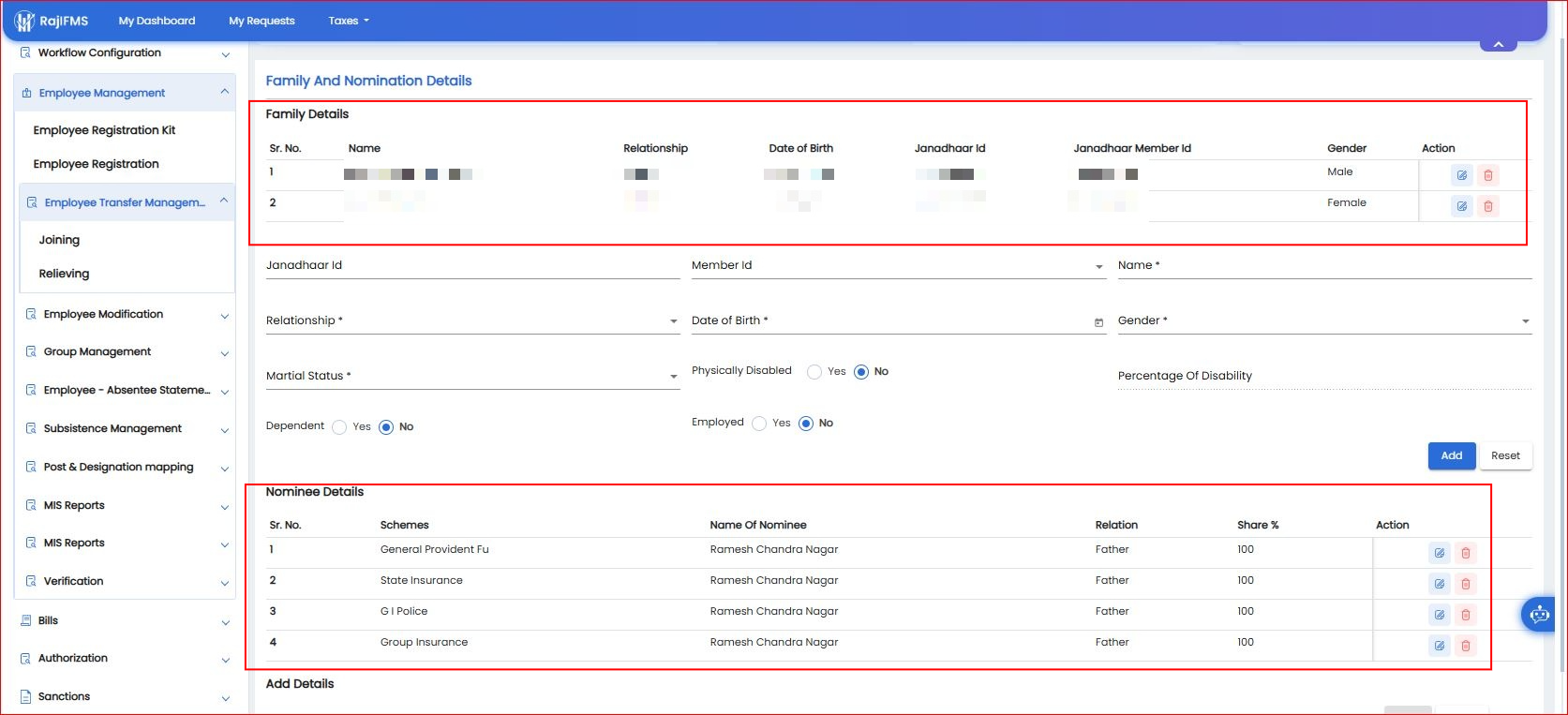Expand the Taxes menu
Screen dimensions: 1568x715
click(x=349, y=21)
